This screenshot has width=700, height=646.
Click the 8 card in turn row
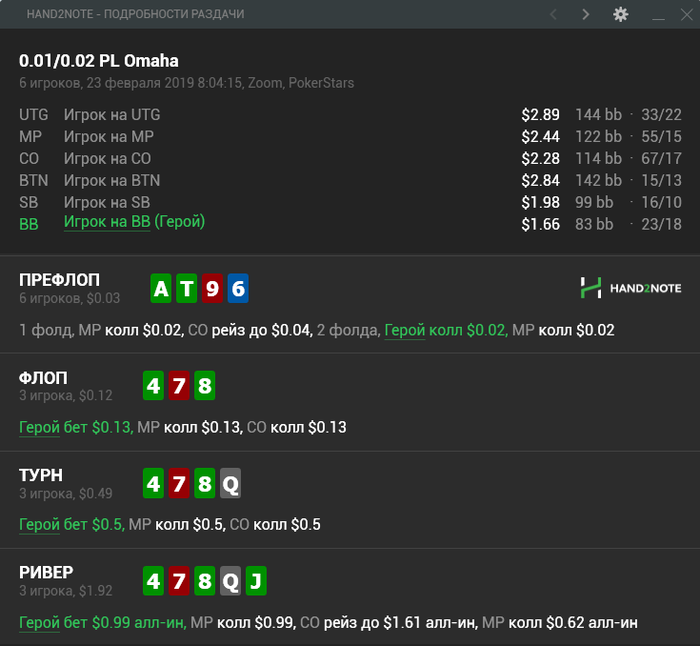click(x=204, y=483)
